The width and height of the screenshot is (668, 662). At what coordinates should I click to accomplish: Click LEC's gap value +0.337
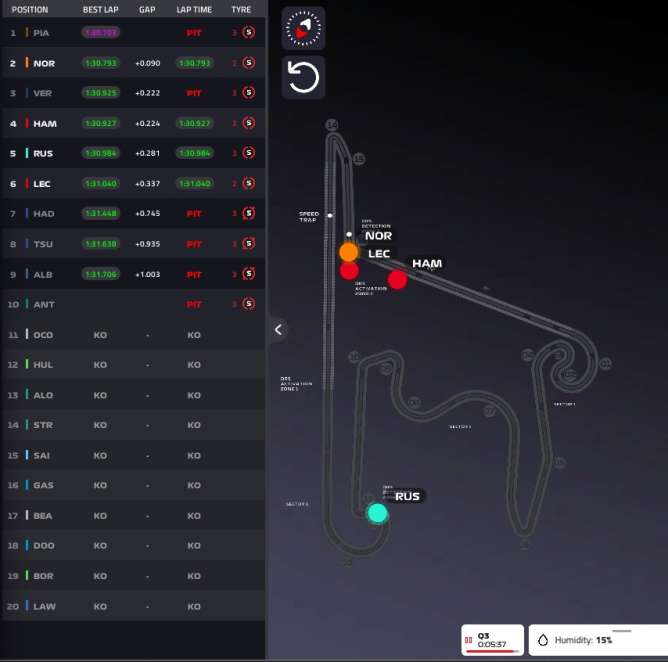tap(147, 184)
